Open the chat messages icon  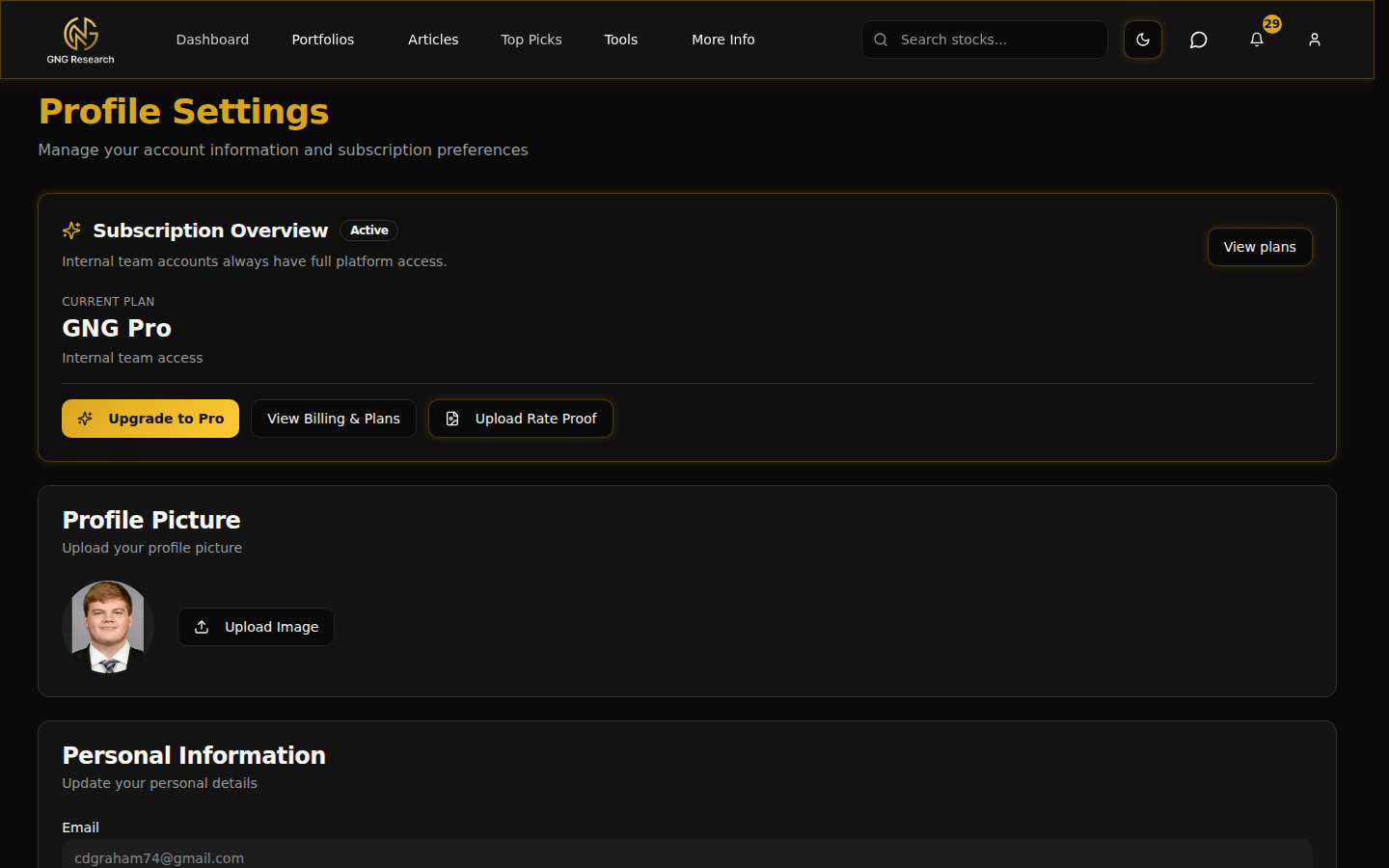[x=1199, y=40]
